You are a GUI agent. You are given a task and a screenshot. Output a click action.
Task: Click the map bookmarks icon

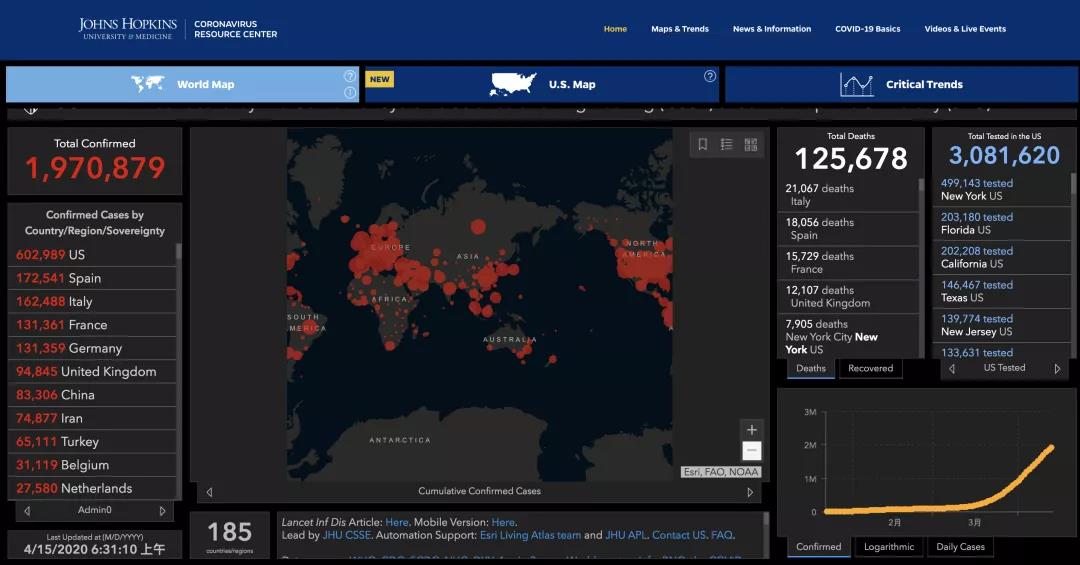(x=703, y=145)
